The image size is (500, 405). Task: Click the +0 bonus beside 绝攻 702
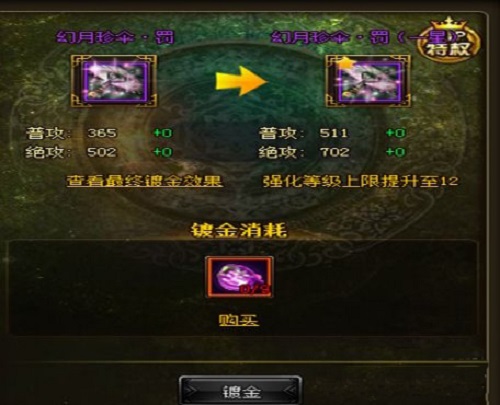pos(395,152)
